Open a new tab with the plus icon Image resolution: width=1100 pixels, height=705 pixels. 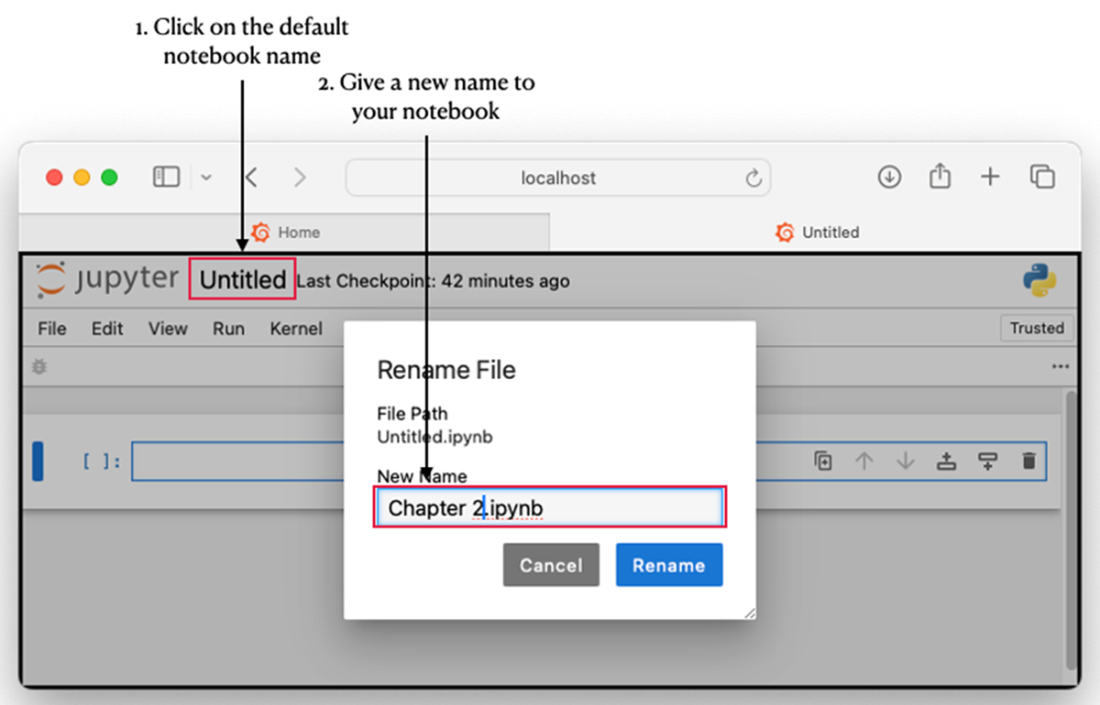[x=990, y=177]
